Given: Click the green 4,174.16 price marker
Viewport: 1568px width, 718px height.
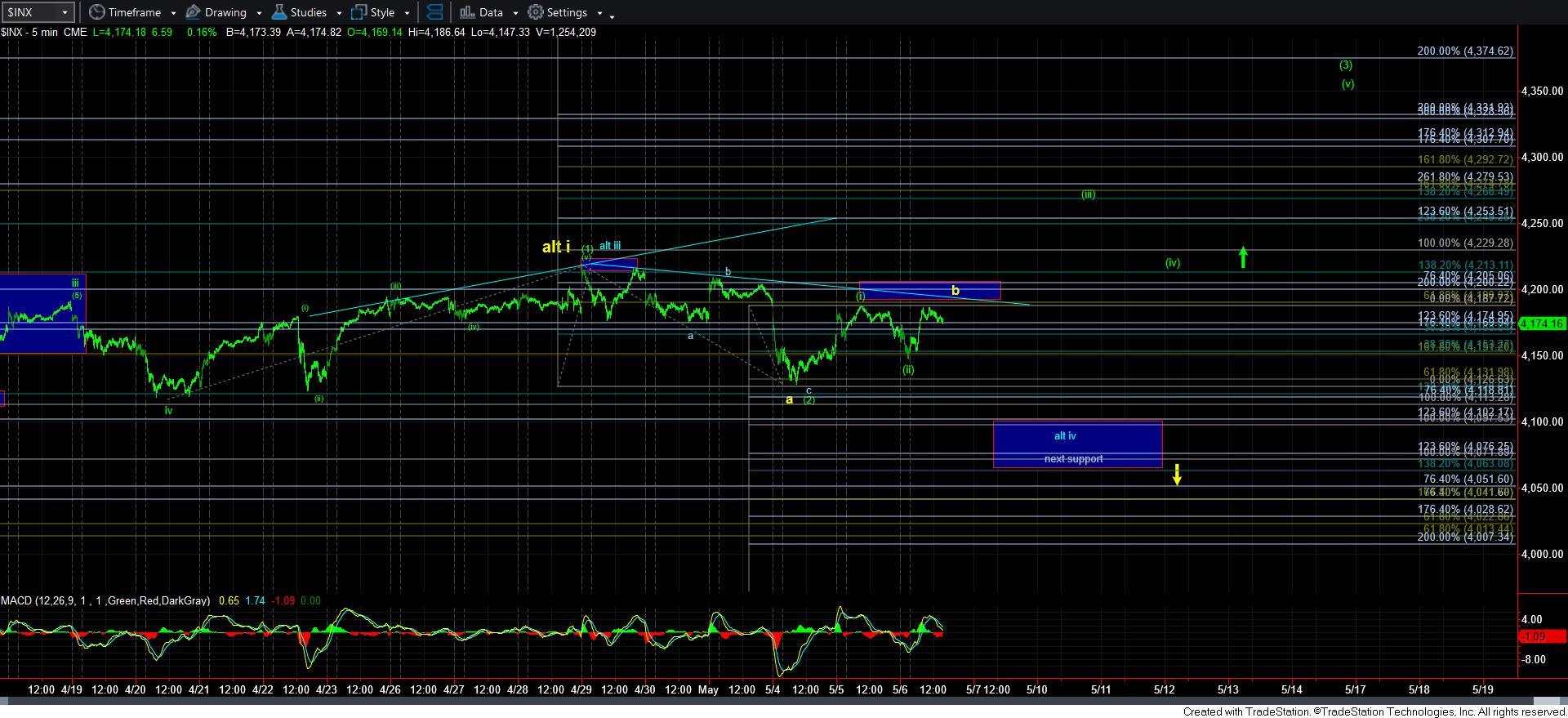Looking at the screenshot, I should [1541, 324].
